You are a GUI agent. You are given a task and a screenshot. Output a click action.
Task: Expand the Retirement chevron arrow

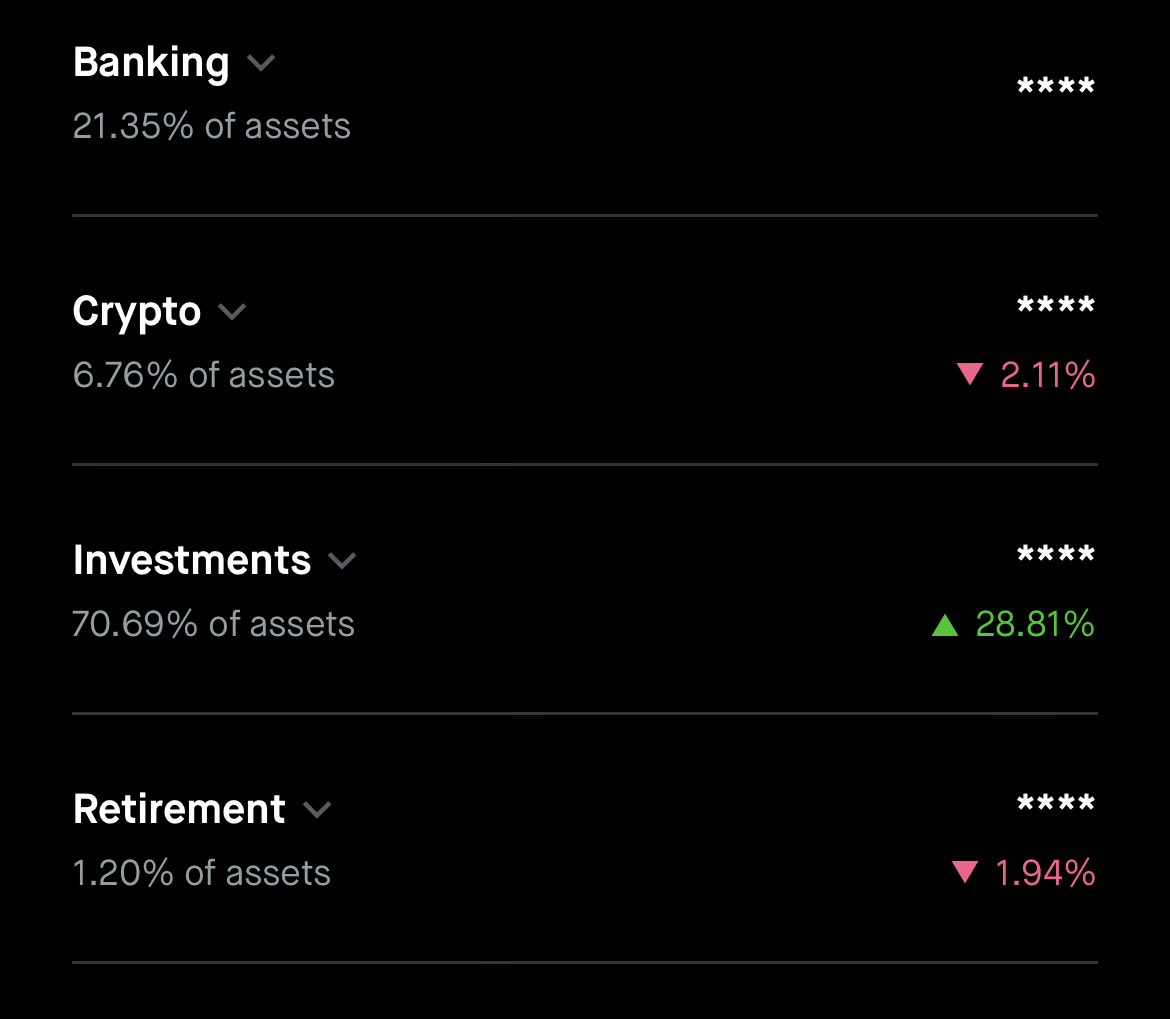pyautogui.click(x=316, y=809)
